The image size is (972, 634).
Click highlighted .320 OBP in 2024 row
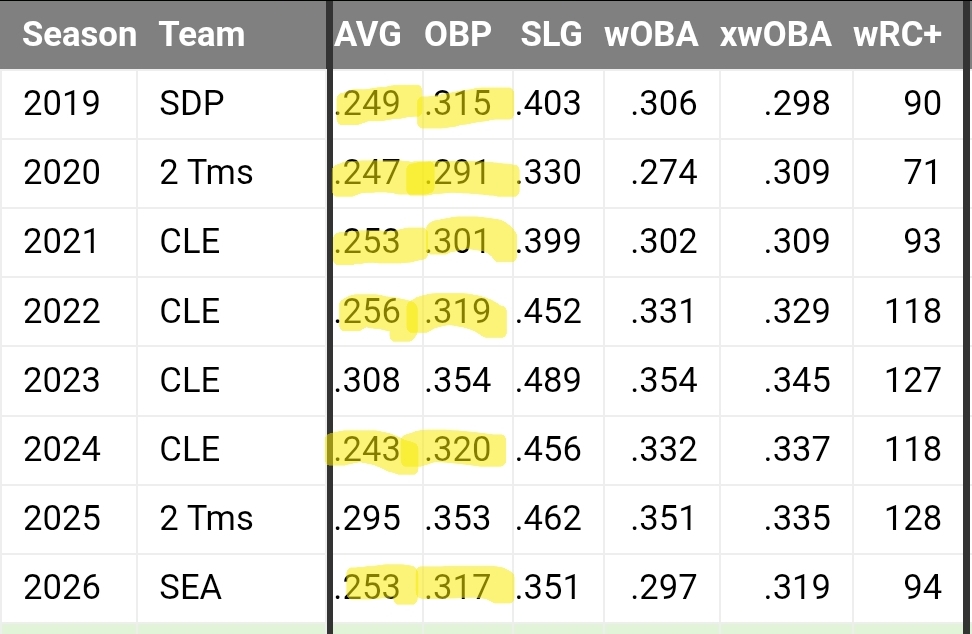458,449
